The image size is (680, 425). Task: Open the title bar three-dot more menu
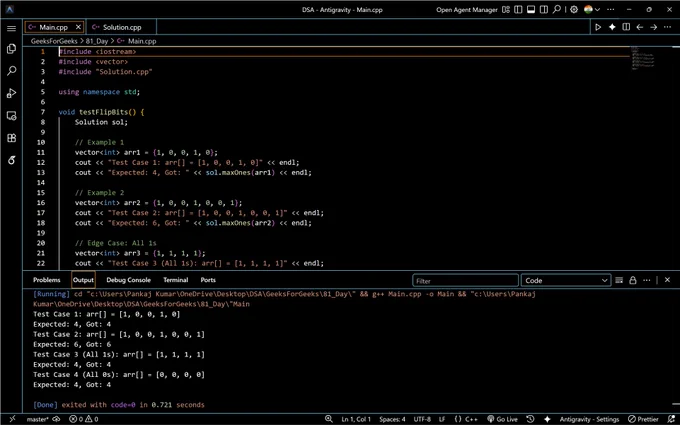[x=611, y=10]
